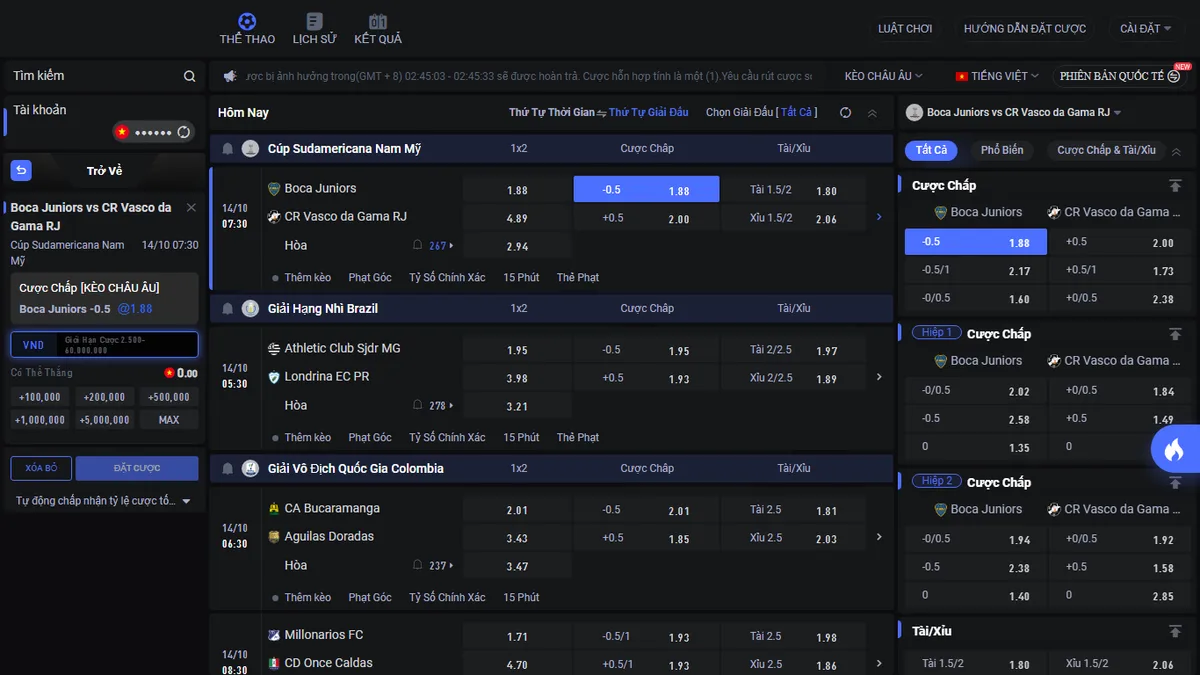Click the blue Trở Về back arrow
The width and height of the screenshot is (1200, 675).
(21, 170)
